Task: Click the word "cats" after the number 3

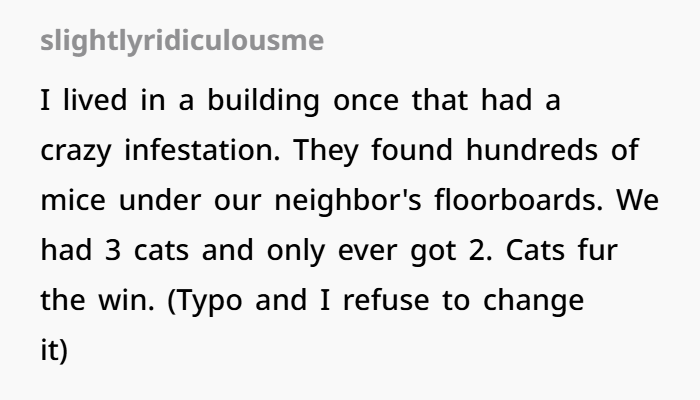Action: (162, 251)
